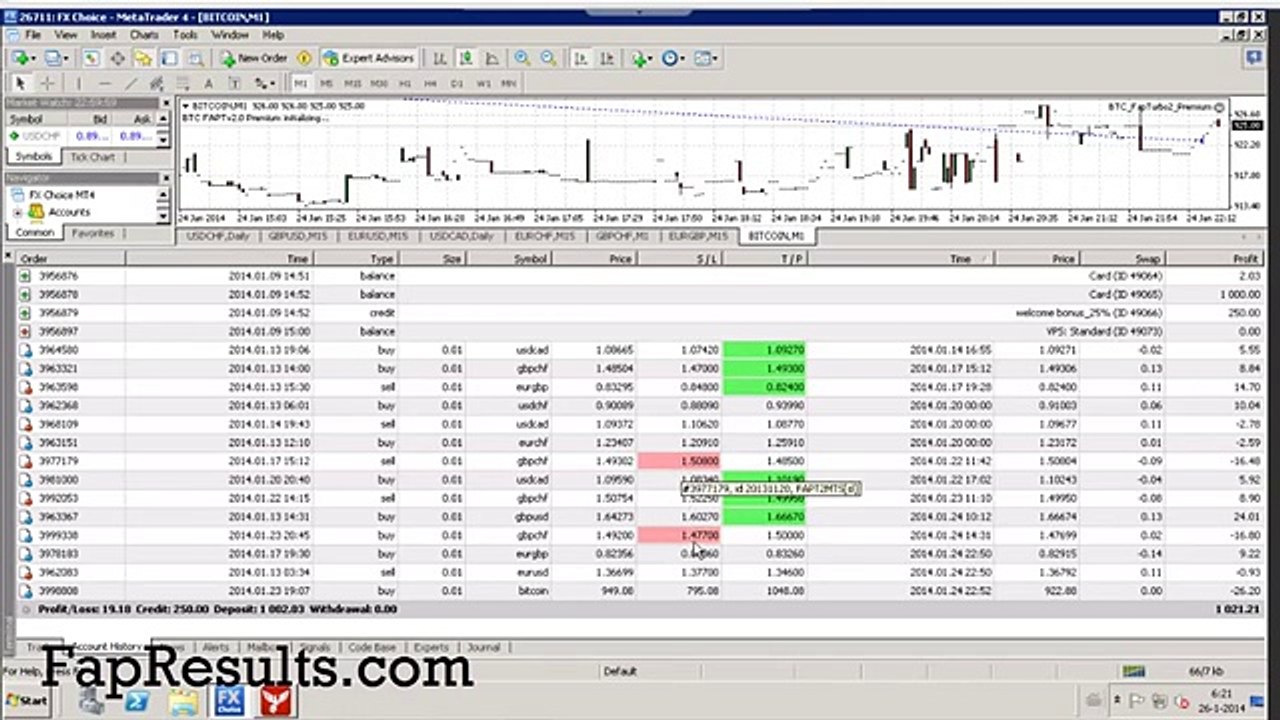Image resolution: width=1280 pixels, height=720 pixels.
Task: Open the MetaEditor yellow icon
Action: pyautogui.click(x=304, y=59)
